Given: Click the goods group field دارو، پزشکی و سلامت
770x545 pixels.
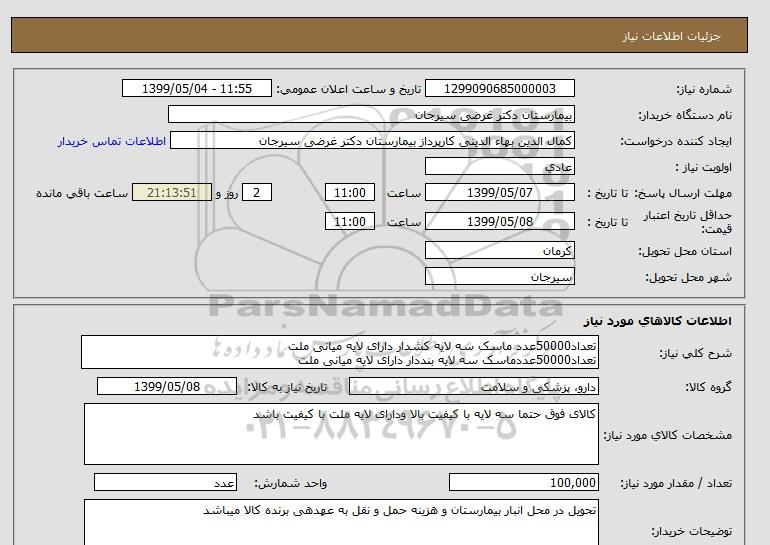Looking at the screenshot, I should coord(473,386).
